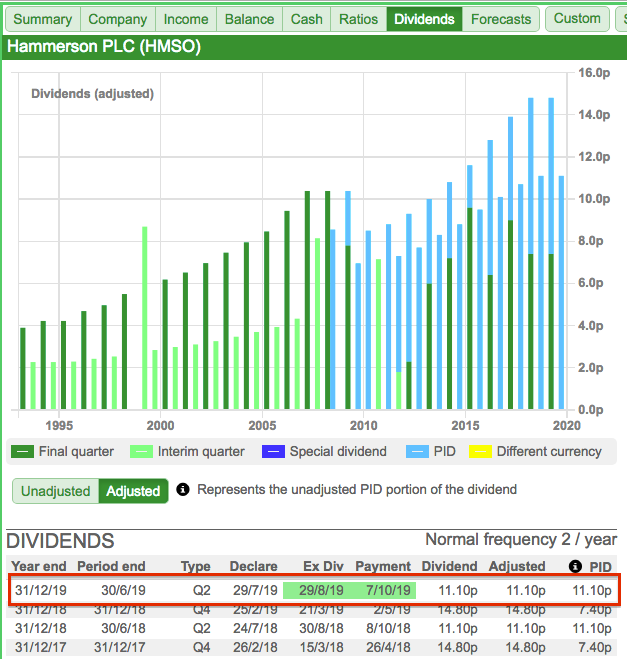Click declare date 26/2/18
Image resolution: width=627 pixels, height=659 pixels.
(256, 647)
